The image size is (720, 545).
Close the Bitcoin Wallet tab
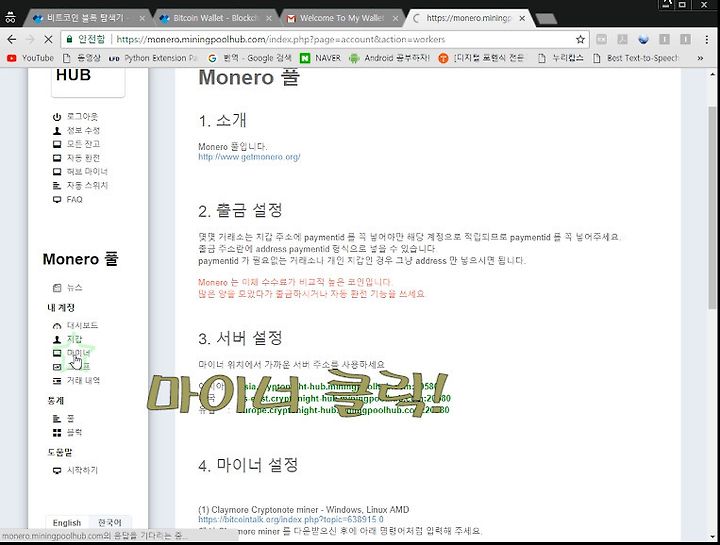[269, 18]
